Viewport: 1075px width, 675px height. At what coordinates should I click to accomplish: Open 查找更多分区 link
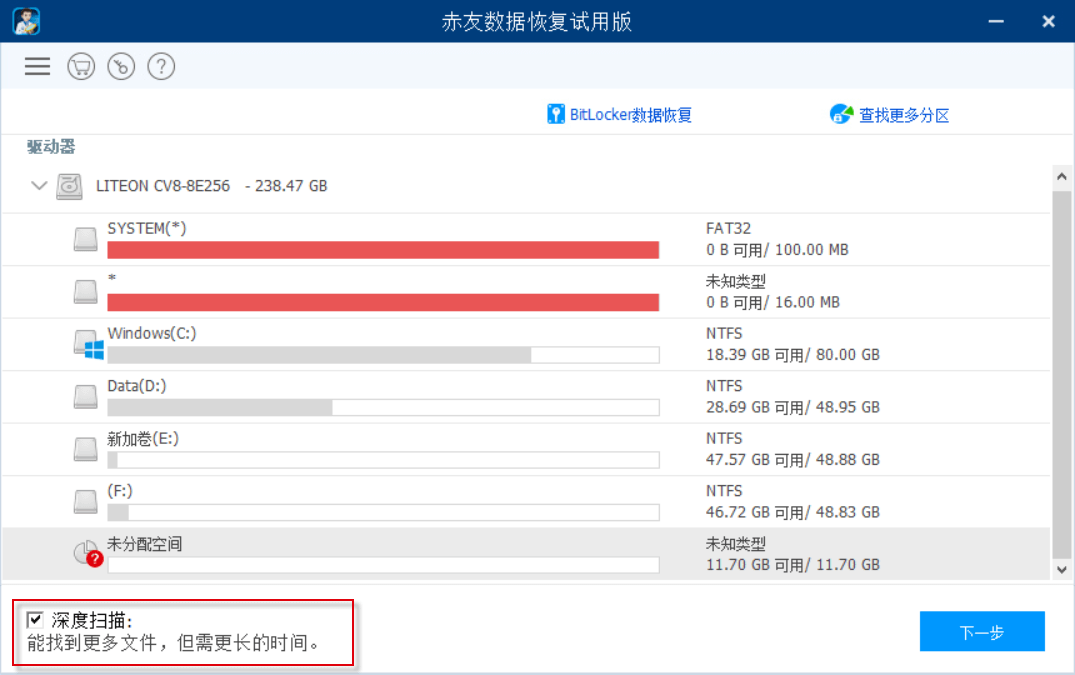pyautogui.click(x=904, y=115)
